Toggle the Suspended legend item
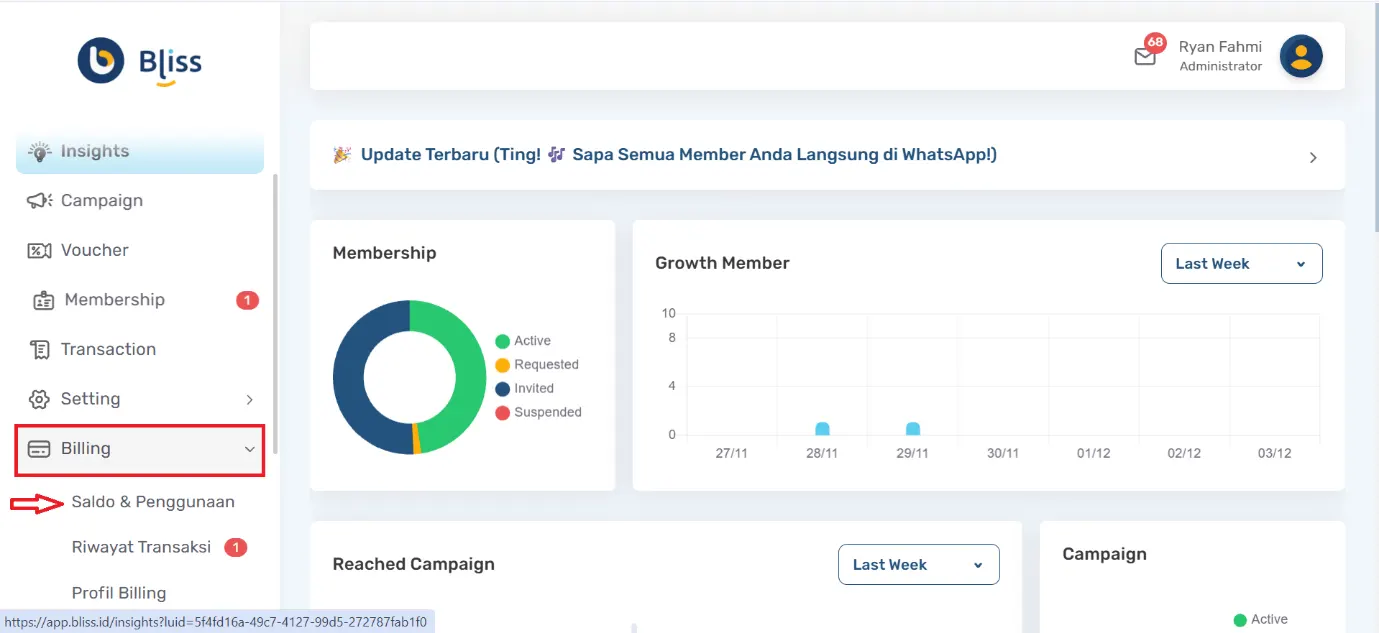The height and width of the screenshot is (633, 1379). pyautogui.click(x=538, y=412)
